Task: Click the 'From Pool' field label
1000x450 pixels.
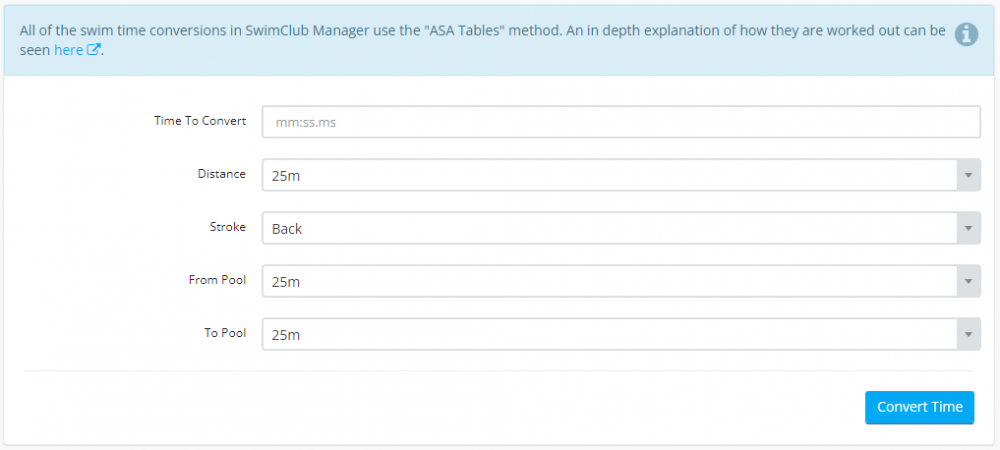Action: coord(217,280)
